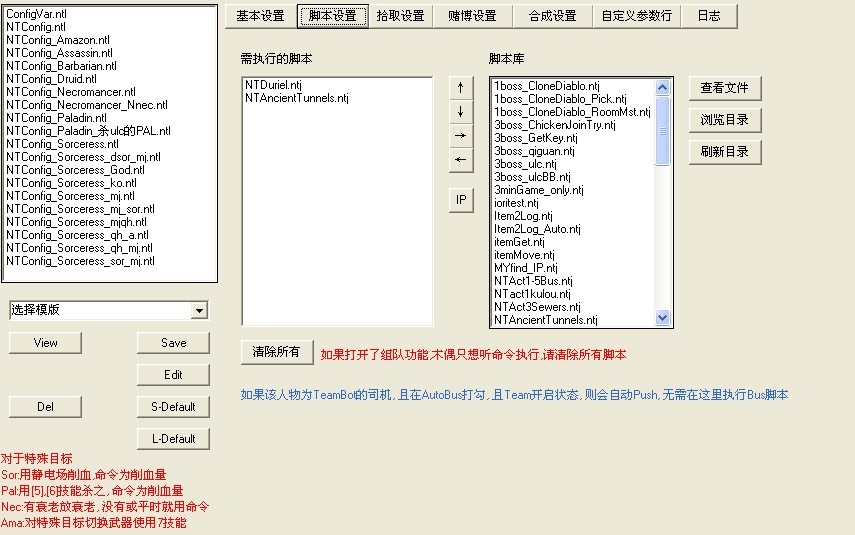Viewport: 855px width, 535px height.
Task: Select 1boss_CloneDiablo_RoomMst.ntj in script library
Action: tap(573, 112)
